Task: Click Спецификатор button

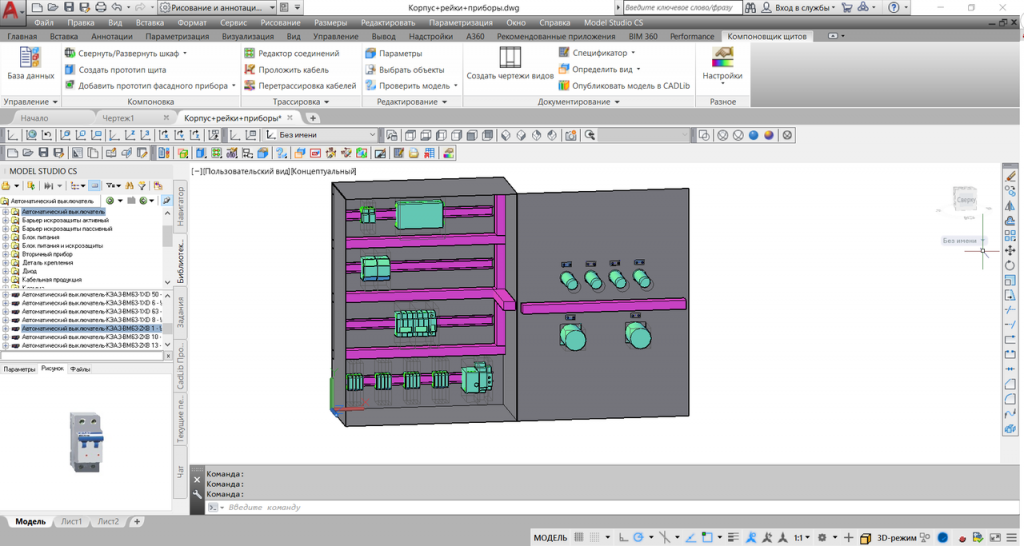Action: [x=597, y=52]
